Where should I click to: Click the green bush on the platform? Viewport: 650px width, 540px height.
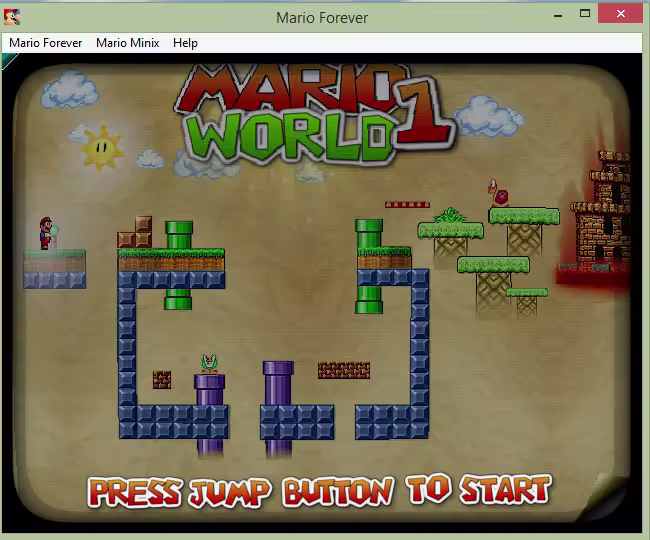tap(451, 215)
